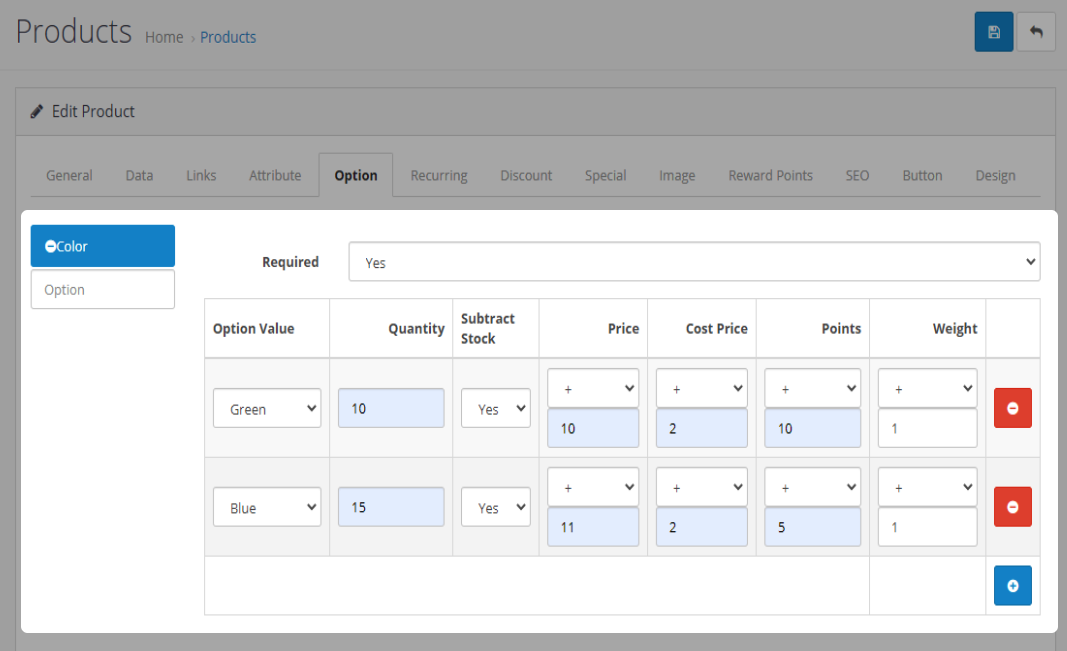
Task: Click the Products breadcrumb link
Action: click(x=228, y=37)
